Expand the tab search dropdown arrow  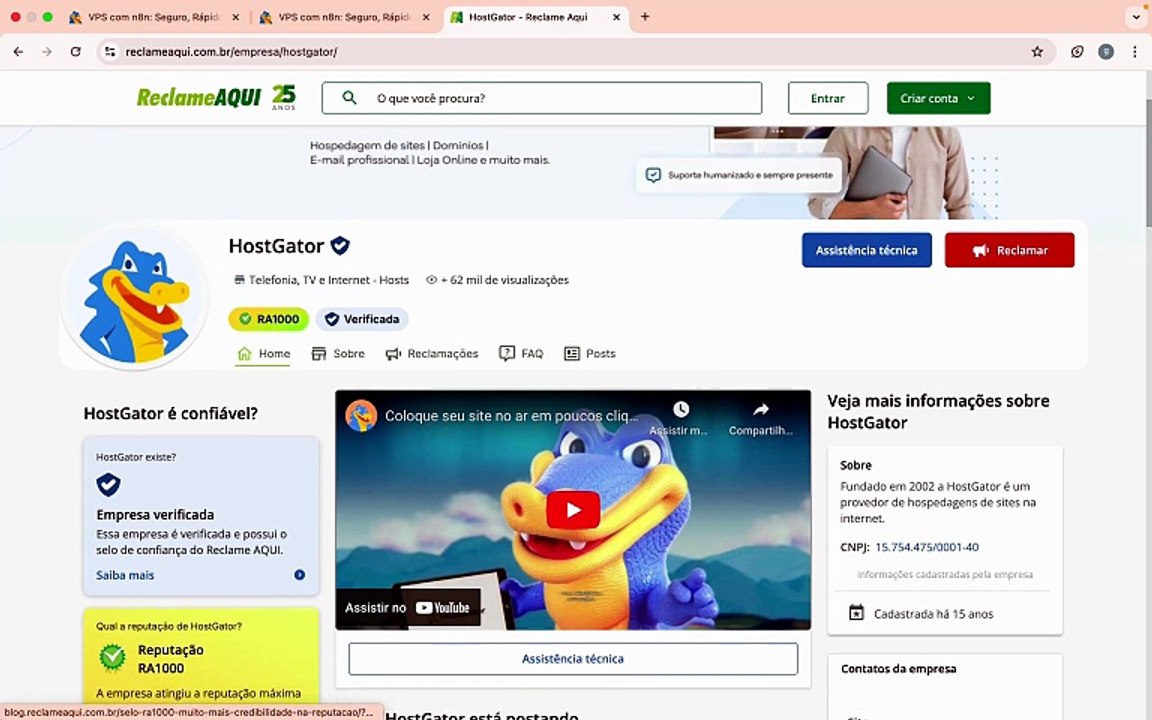(x=1136, y=16)
